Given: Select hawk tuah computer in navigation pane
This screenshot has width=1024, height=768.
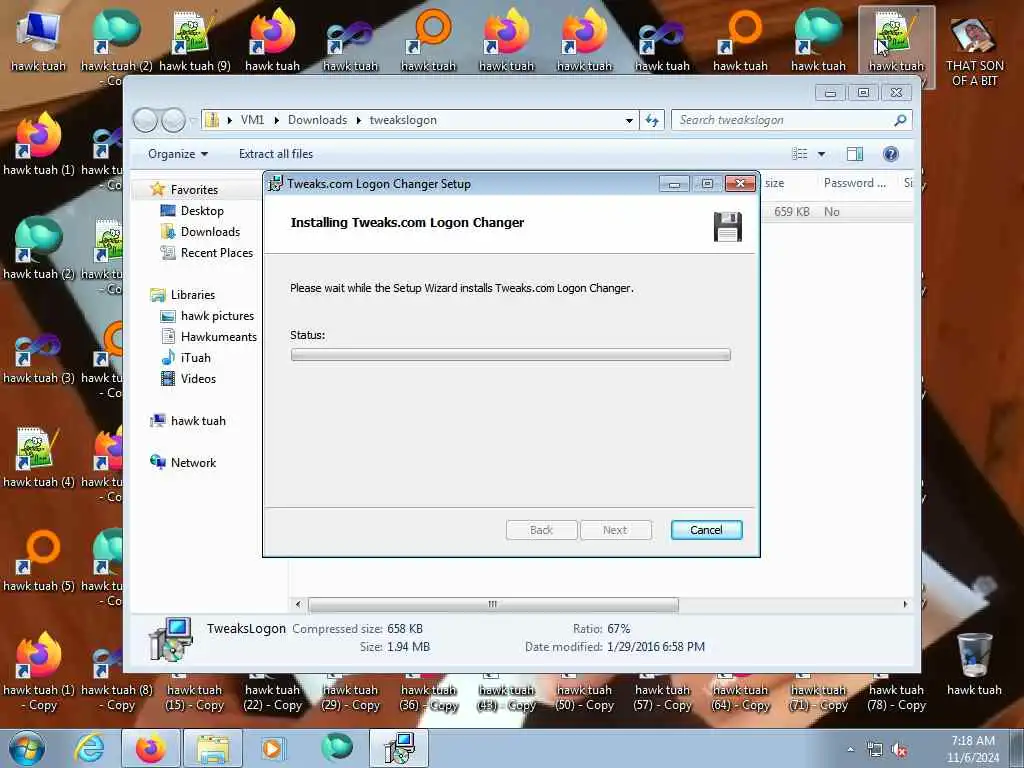Looking at the screenshot, I should click(198, 421).
